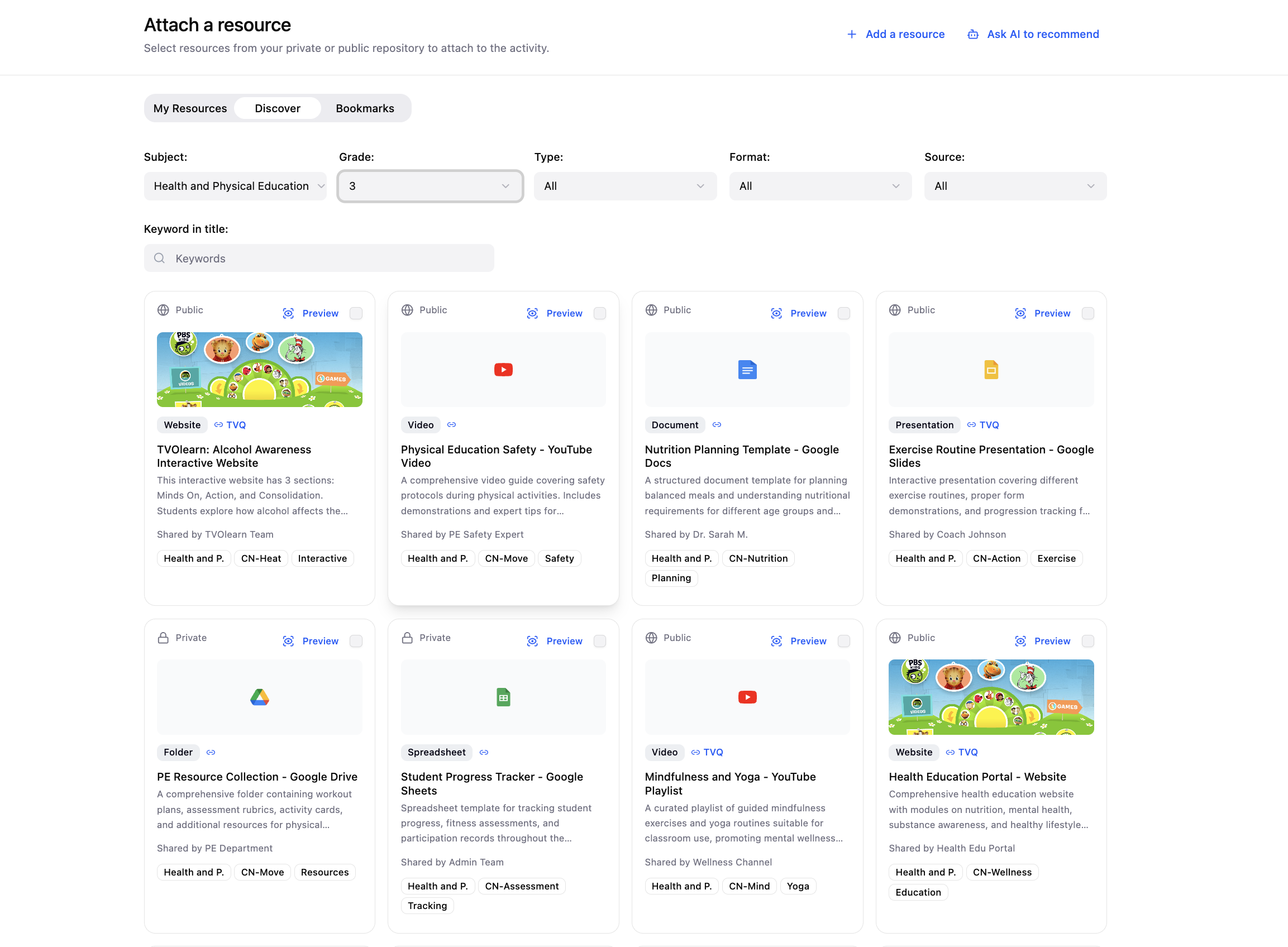The height and width of the screenshot is (947, 1288).
Task: Click the link icon beside Spreadsheet badge
Action: click(484, 752)
